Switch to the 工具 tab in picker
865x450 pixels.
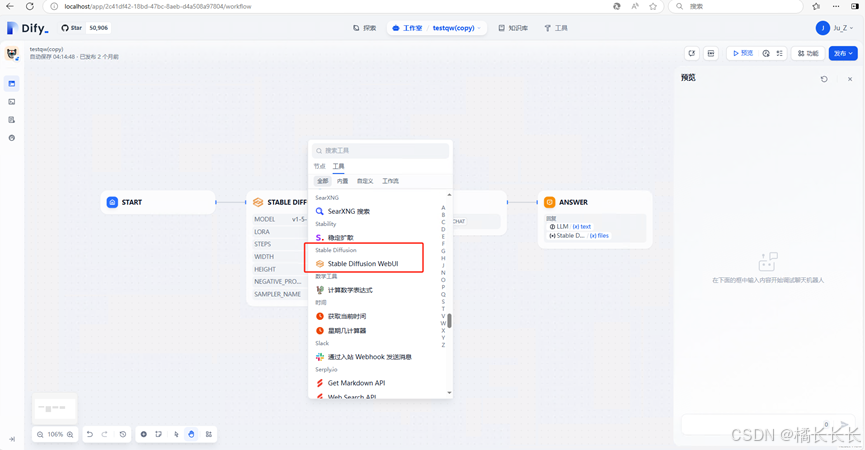339,166
